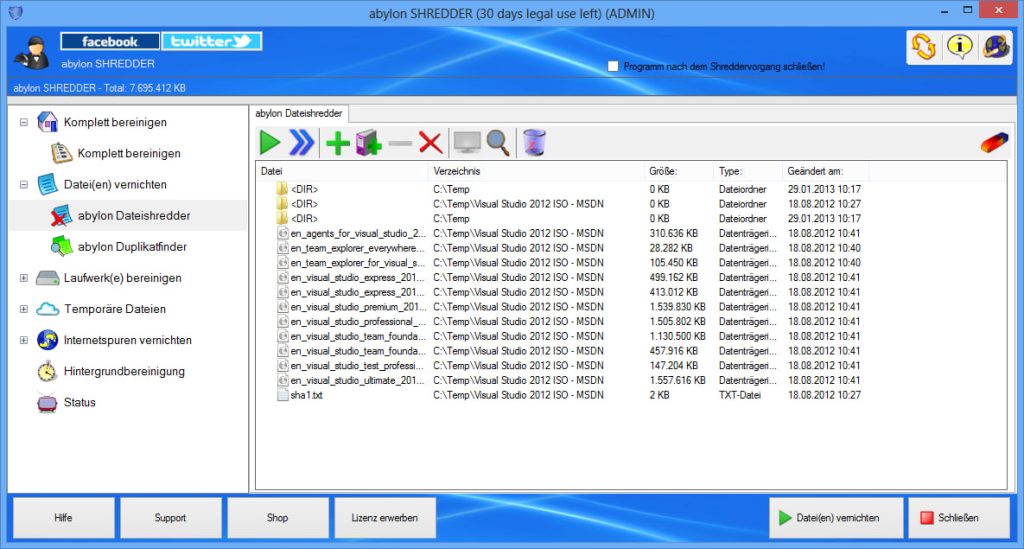Sort by the Type column header

tap(748, 171)
